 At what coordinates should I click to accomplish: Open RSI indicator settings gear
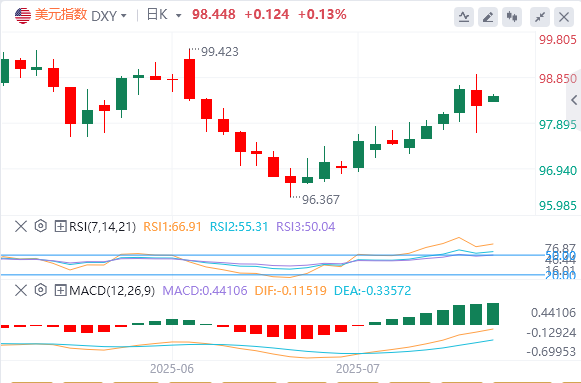(41, 226)
